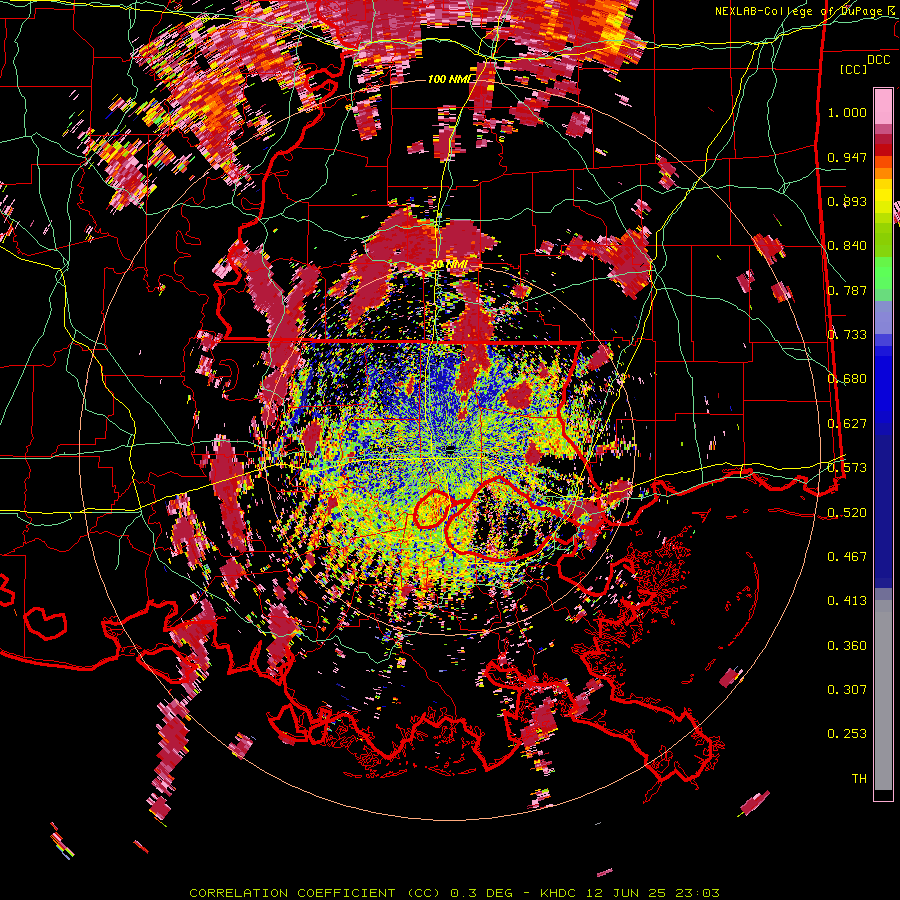Click the 0.733 legend value
Viewport: 900px width, 900px height.
(847, 335)
